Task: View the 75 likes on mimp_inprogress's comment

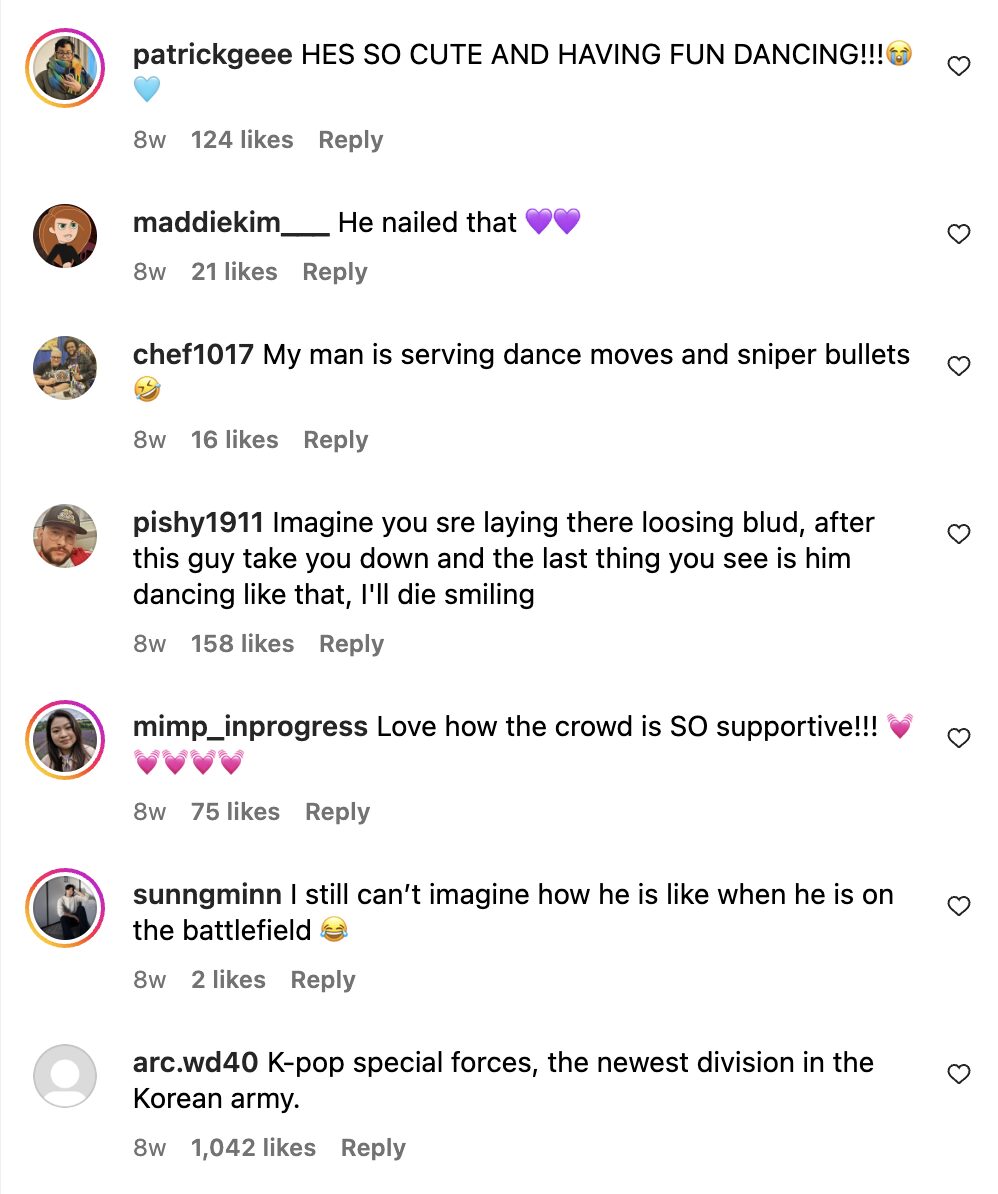Action: (235, 812)
